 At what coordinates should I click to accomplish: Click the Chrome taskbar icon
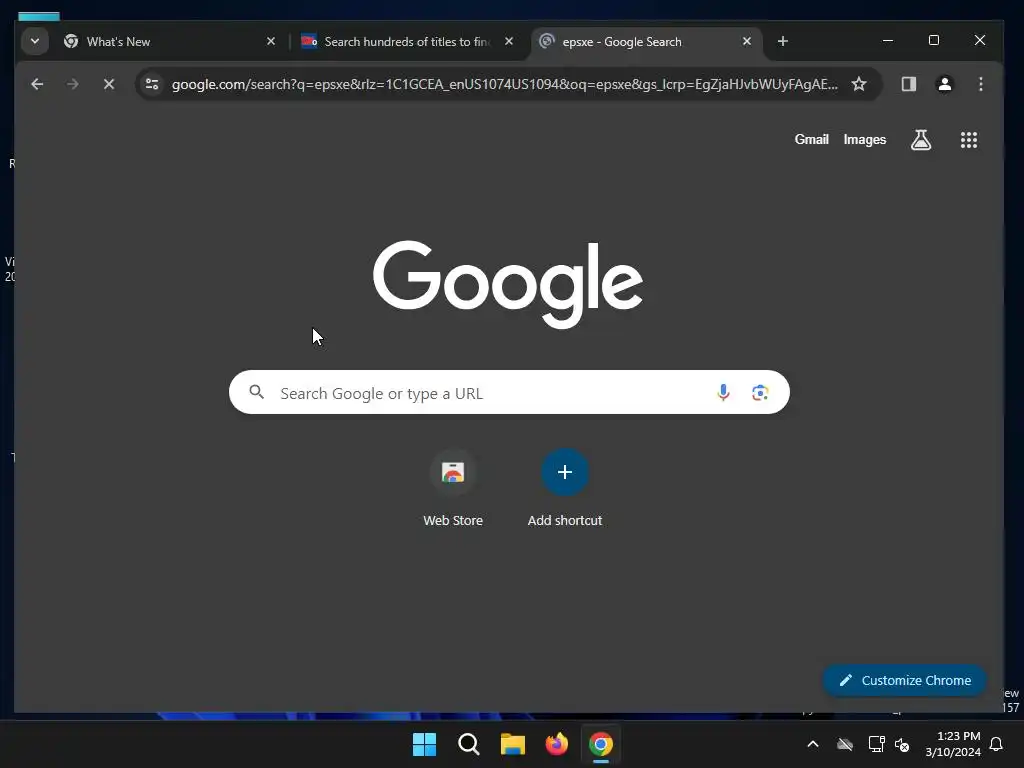tap(601, 744)
